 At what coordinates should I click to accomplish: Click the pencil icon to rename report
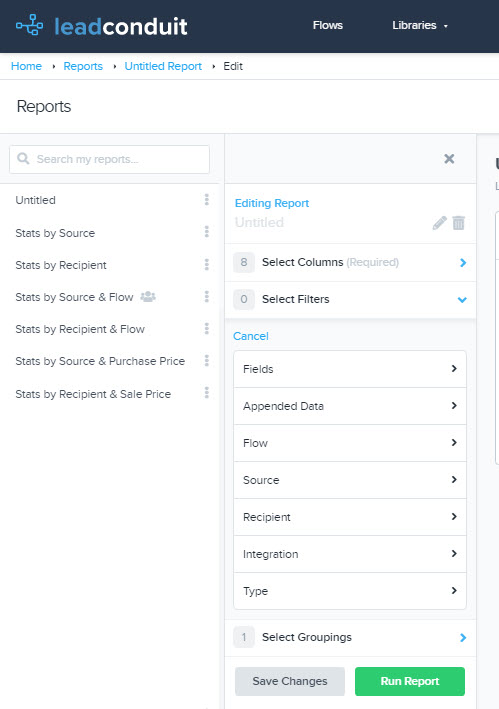tap(439, 223)
